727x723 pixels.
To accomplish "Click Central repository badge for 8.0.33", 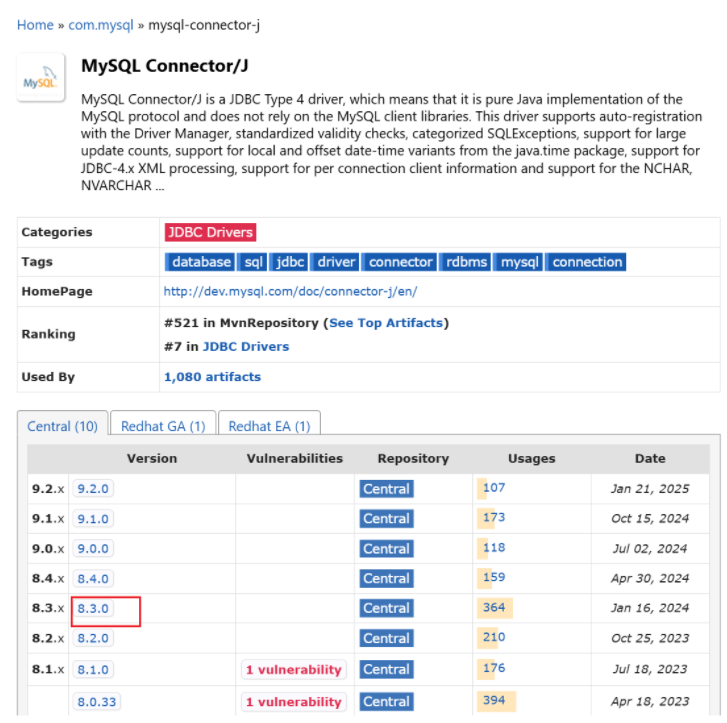I will point(386,701).
